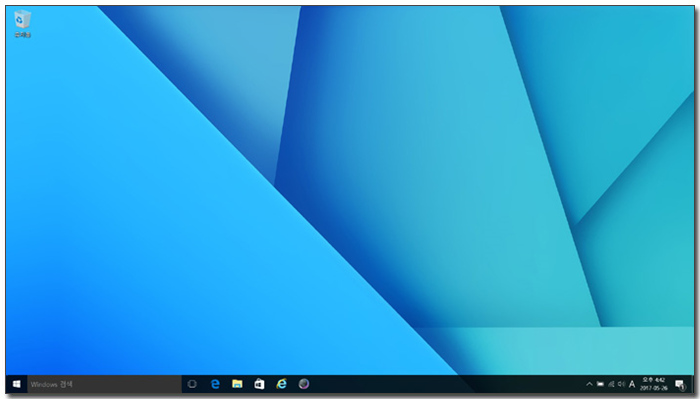
Task: Open the Windows Store taskbar icon
Action: coord(259,384)
